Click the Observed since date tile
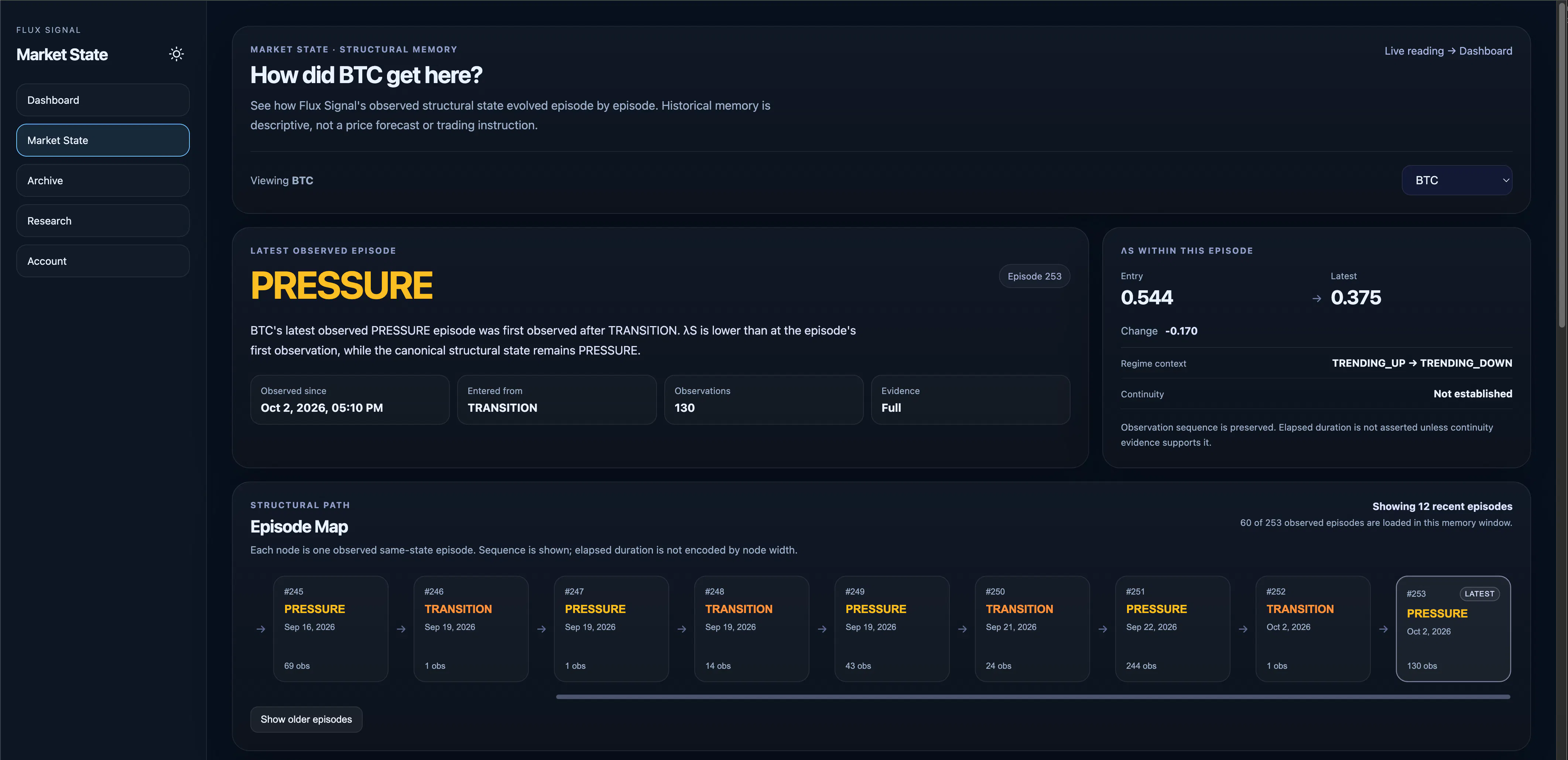This screenshot has height=760, width=1568. click(x=350, y=400)
